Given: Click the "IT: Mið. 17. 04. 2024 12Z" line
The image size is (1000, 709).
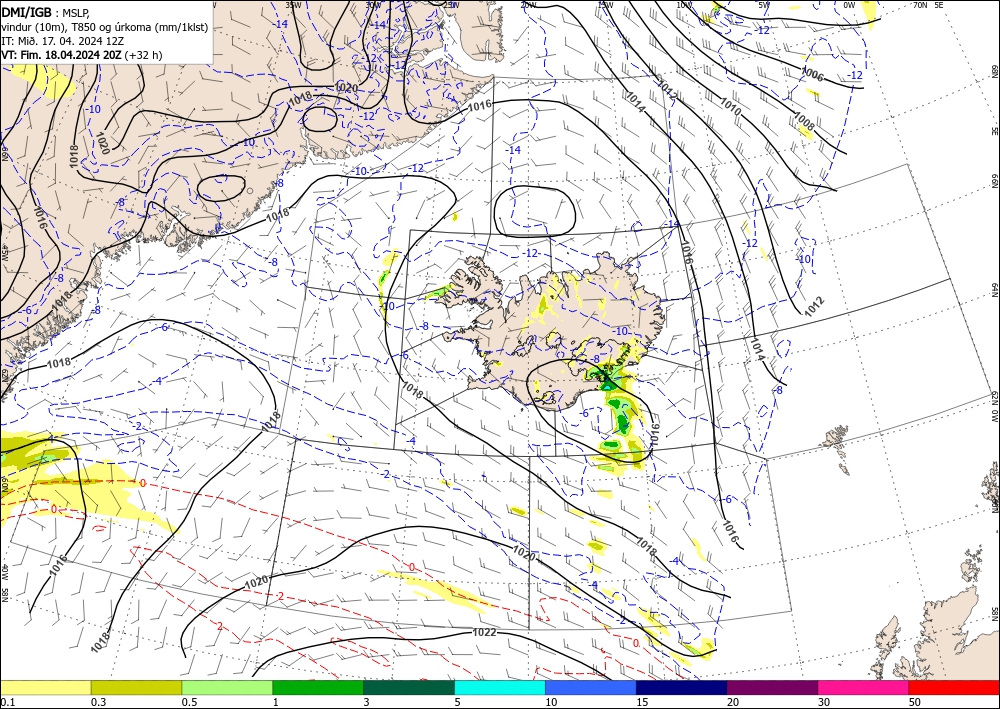Looking at the screenshot, I should tap(62, 41).
